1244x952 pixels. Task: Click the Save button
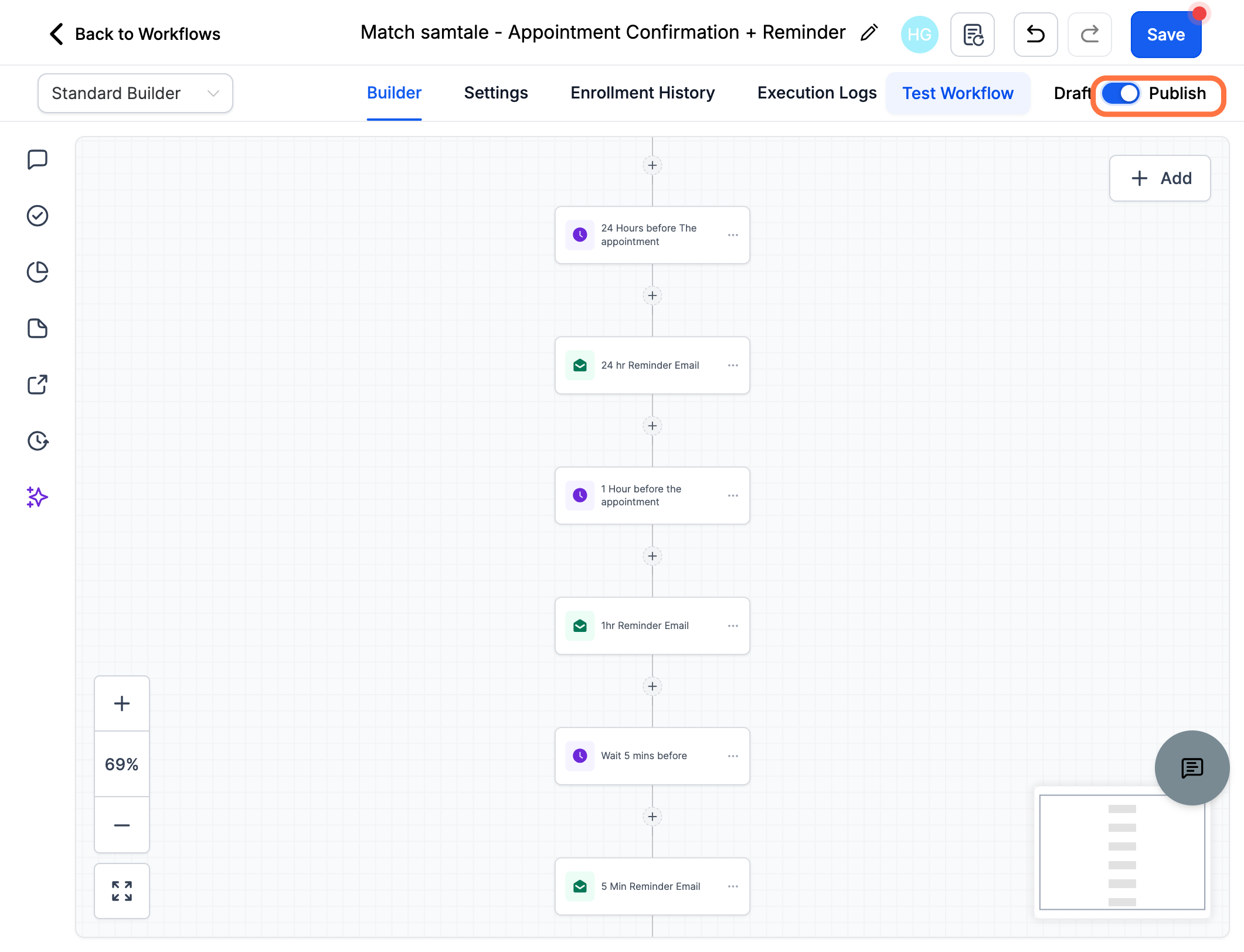point(1165,35)
